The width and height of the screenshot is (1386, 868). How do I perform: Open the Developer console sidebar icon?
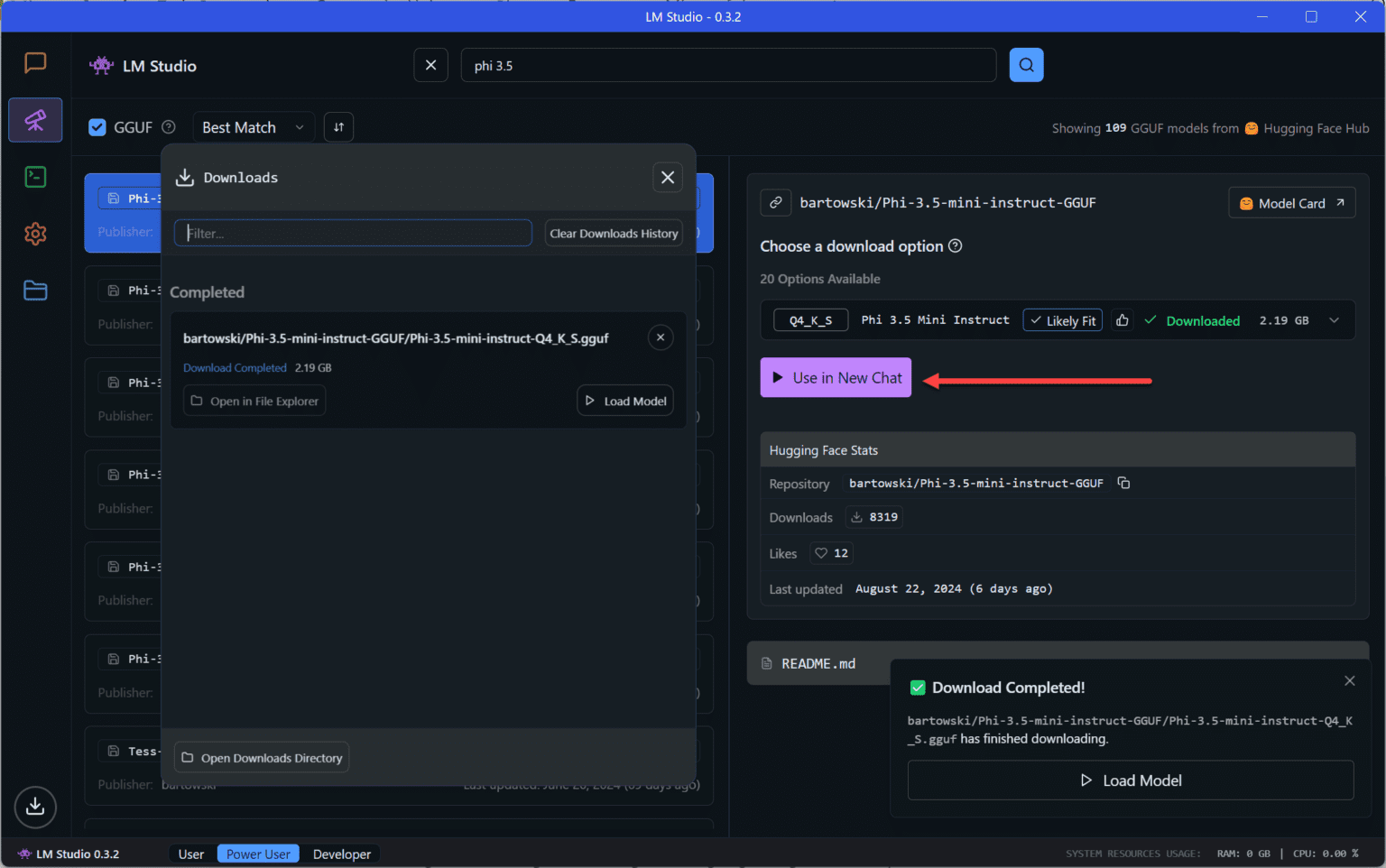(35, 177)
